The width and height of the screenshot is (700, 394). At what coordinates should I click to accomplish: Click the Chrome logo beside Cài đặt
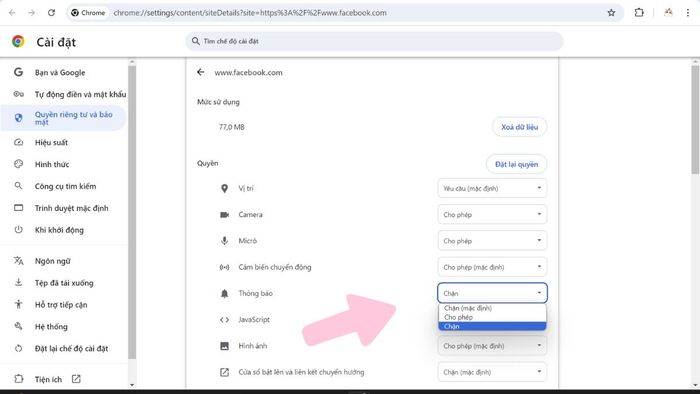click(18, 41)
